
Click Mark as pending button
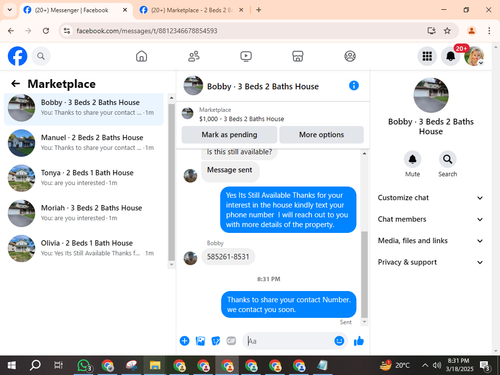point(229,135)
